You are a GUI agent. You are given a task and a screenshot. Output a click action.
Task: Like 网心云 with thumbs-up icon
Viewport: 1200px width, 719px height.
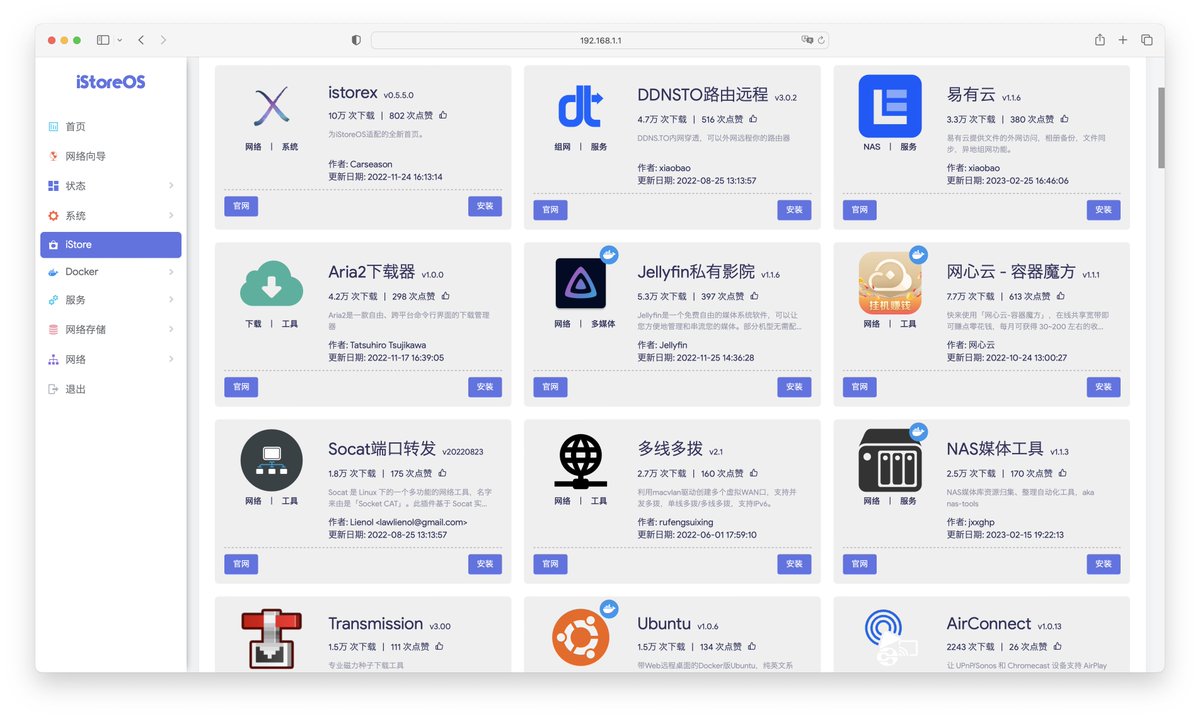click(x=1062, y=296)
